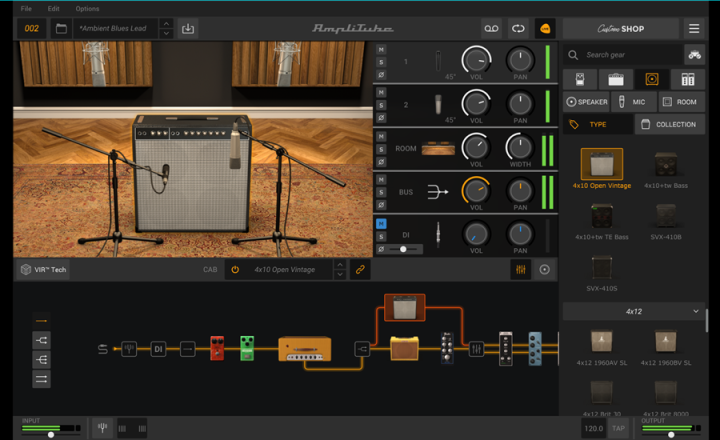Open the tuner icon in bottom bar

(102, 428)
